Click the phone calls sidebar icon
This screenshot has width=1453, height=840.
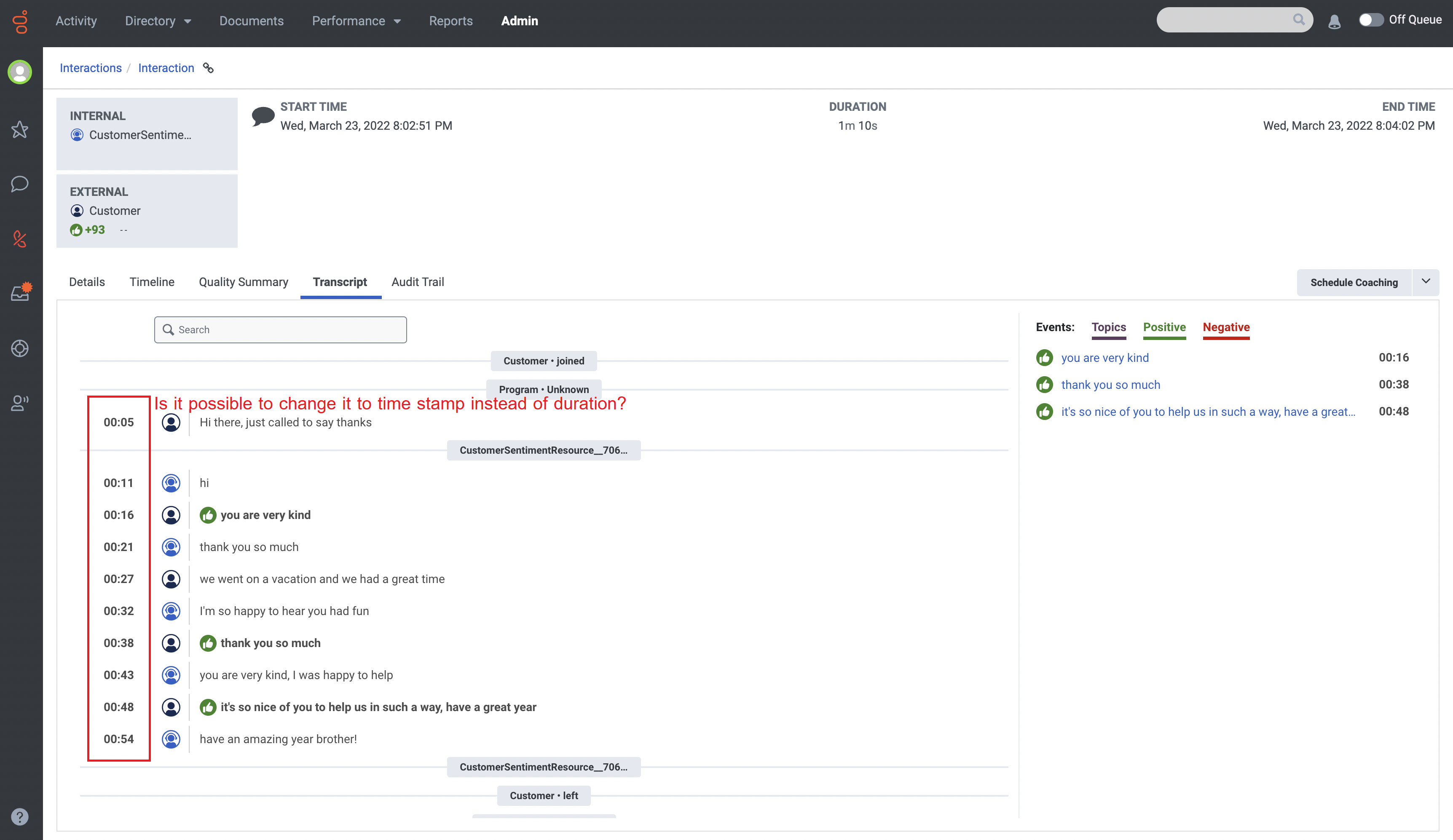(20, 239)
